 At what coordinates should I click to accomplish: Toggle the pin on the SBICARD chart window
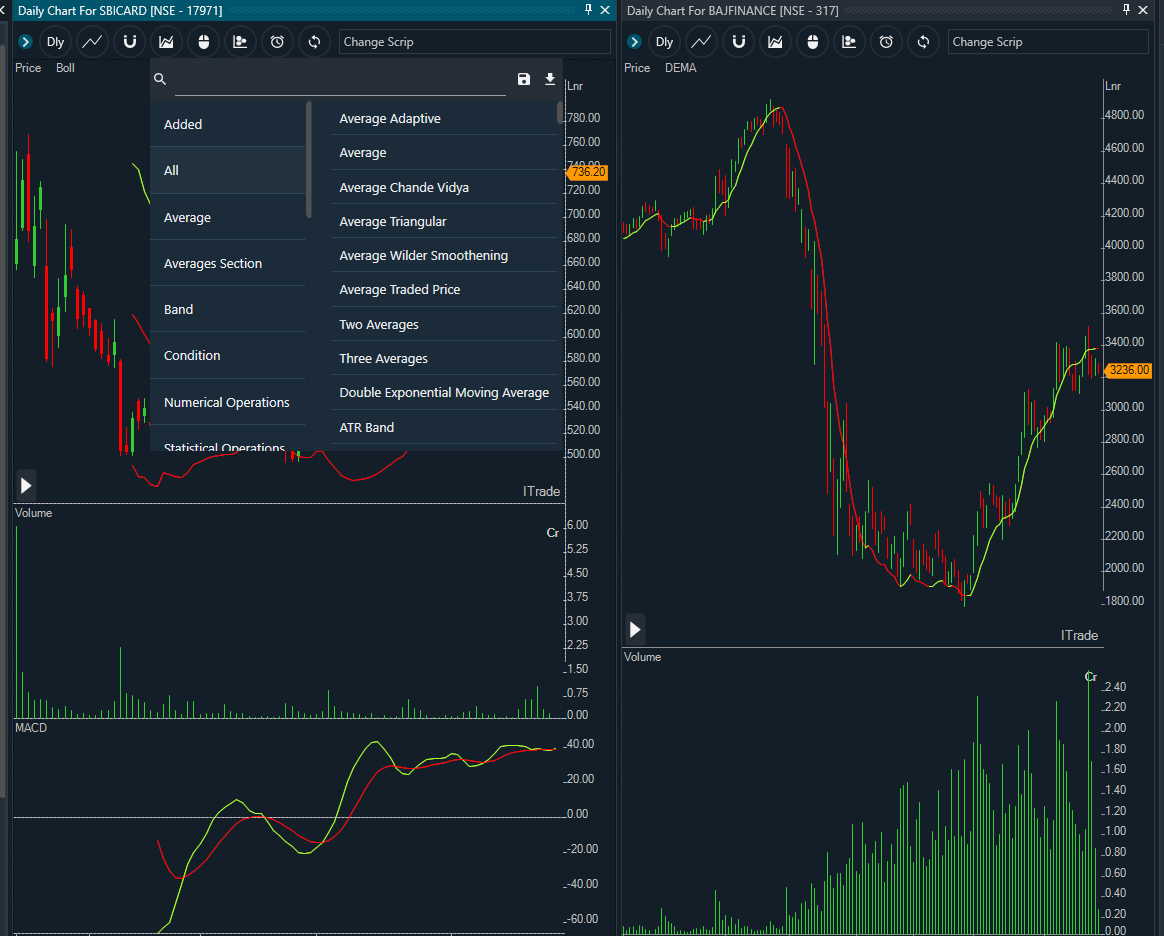[588, 10]
